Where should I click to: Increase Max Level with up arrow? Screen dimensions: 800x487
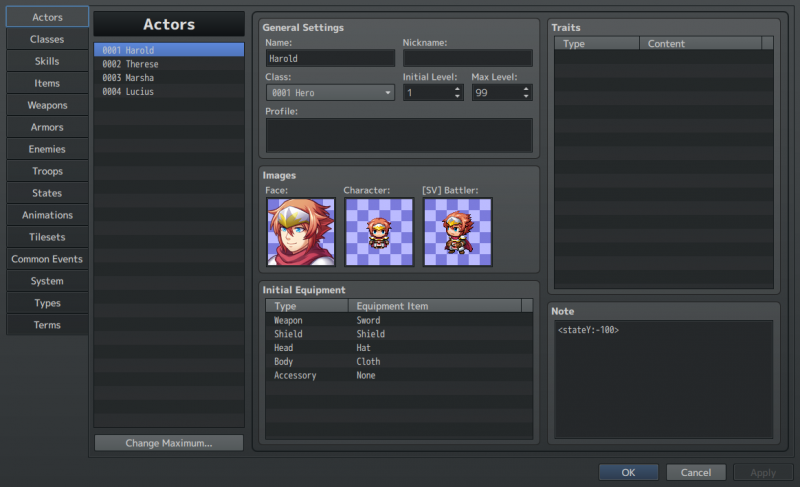(x=526, y=89)
